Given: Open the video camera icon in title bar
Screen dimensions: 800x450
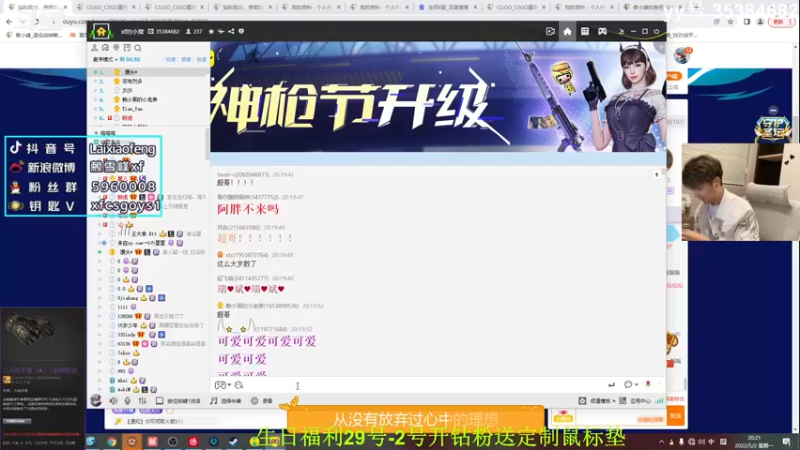Looking at the screenshot, I should (550, 32).
